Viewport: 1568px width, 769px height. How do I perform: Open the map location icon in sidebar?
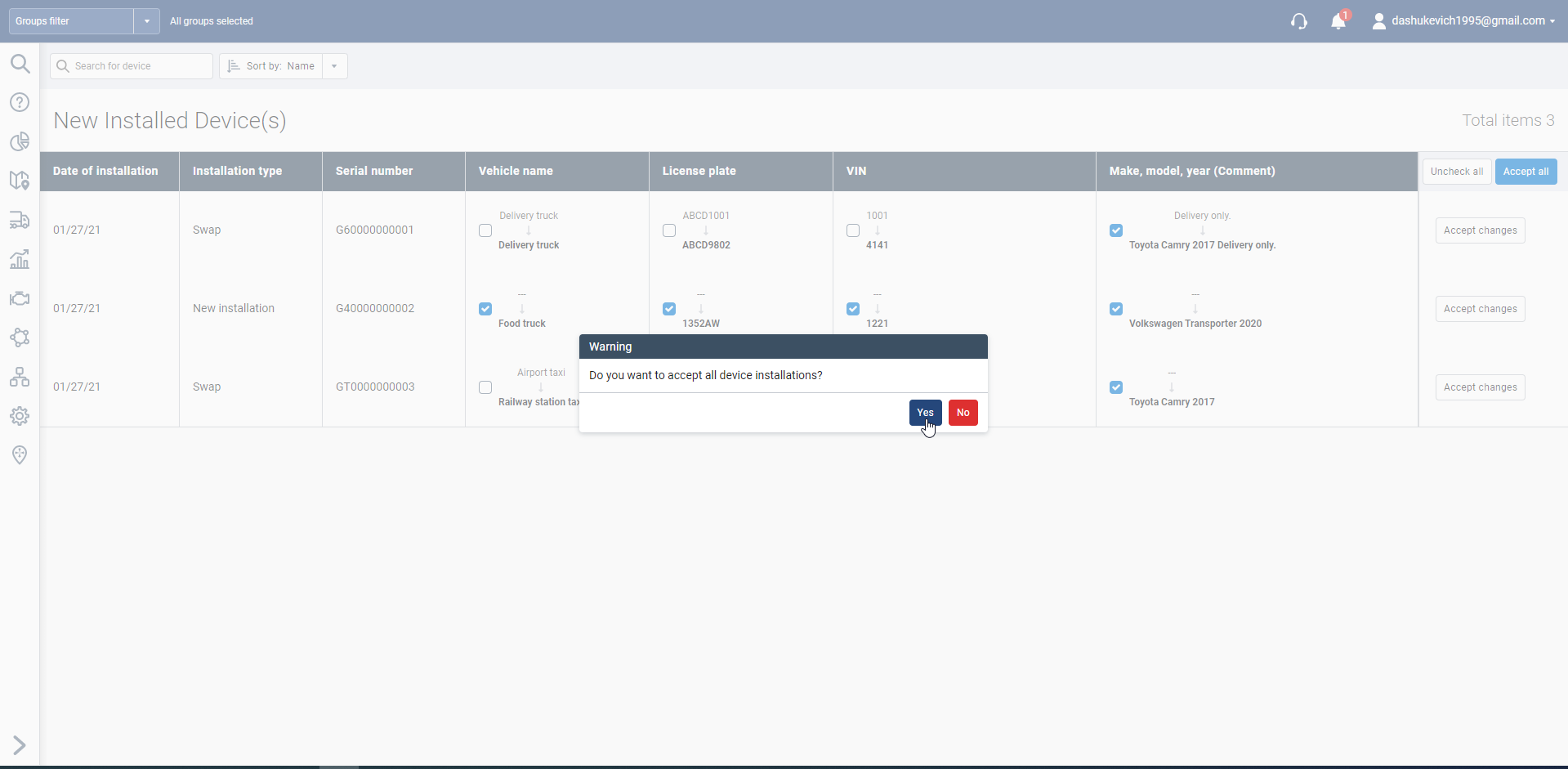click(20, 181)
